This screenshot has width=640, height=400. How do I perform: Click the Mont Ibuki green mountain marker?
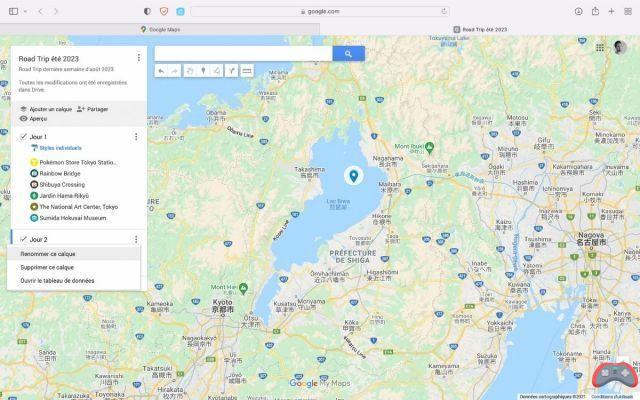click(429, 147)
